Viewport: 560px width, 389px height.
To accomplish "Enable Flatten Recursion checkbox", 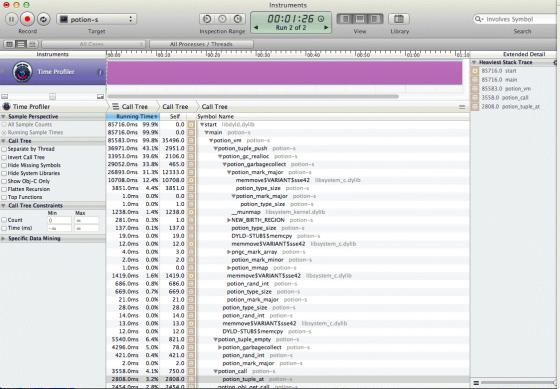I will (x=4, y=189).
